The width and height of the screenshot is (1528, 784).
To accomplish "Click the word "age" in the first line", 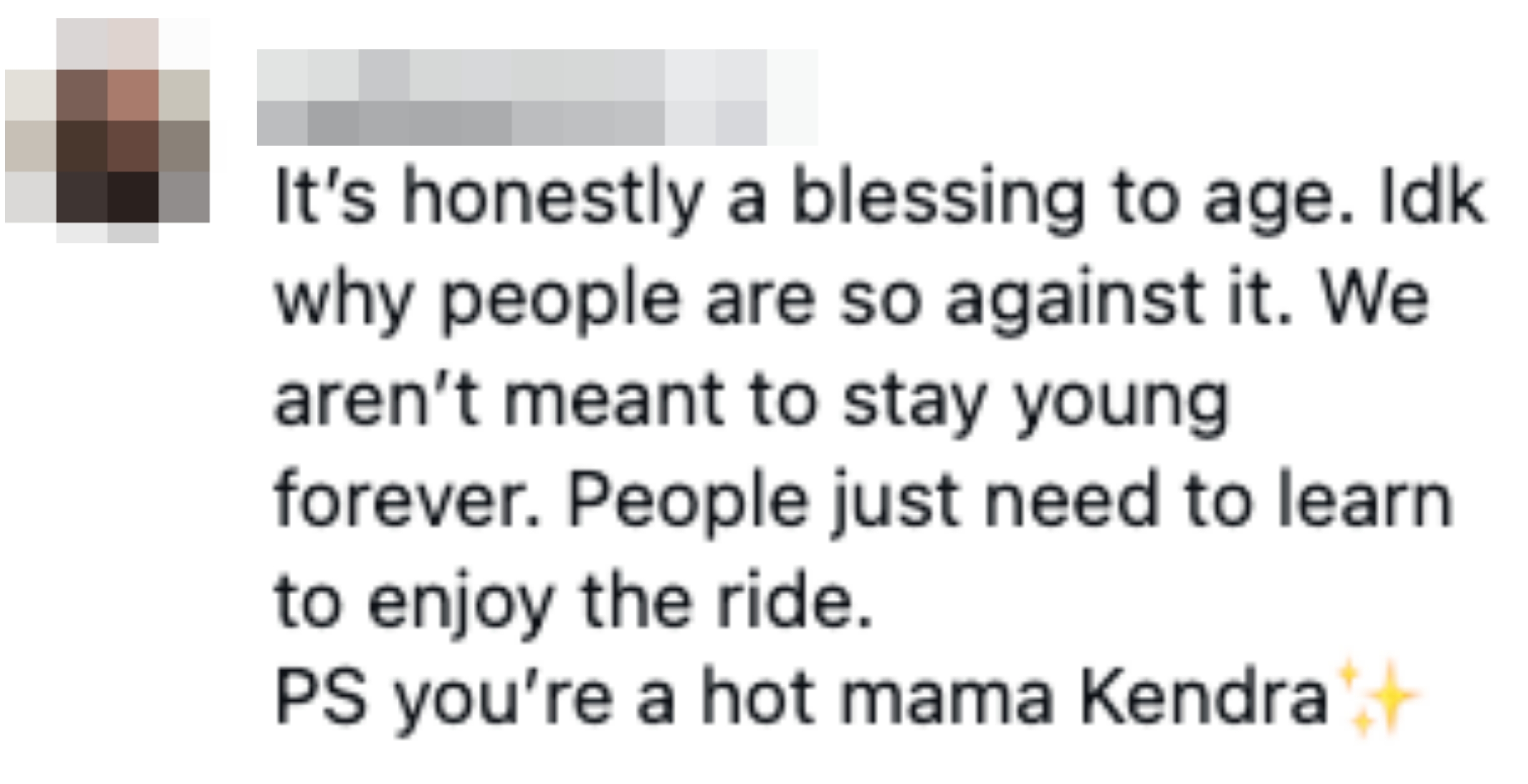I will click(1275, 202).
